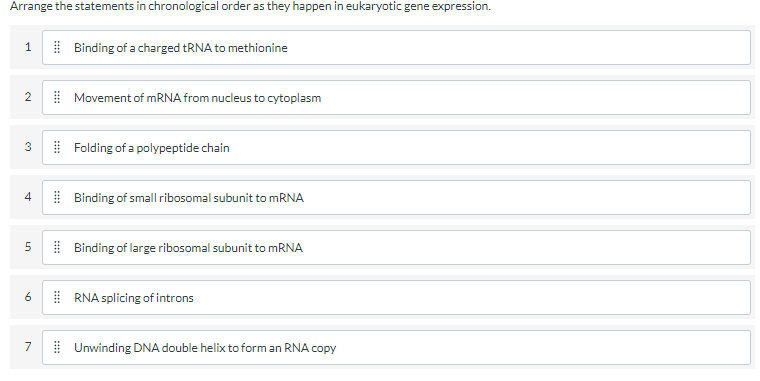Click drag handle for charged tRNA item
Screen dimensions: 760x381
point(57,48)
